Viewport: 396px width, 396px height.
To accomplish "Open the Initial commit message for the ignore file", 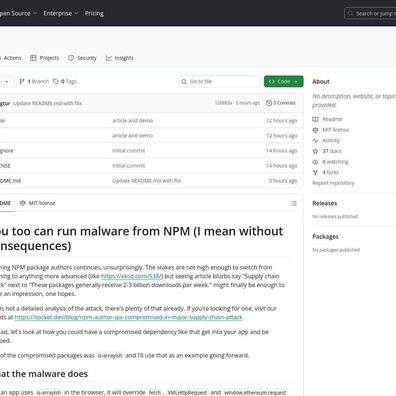I will click(x=128, y=151).
